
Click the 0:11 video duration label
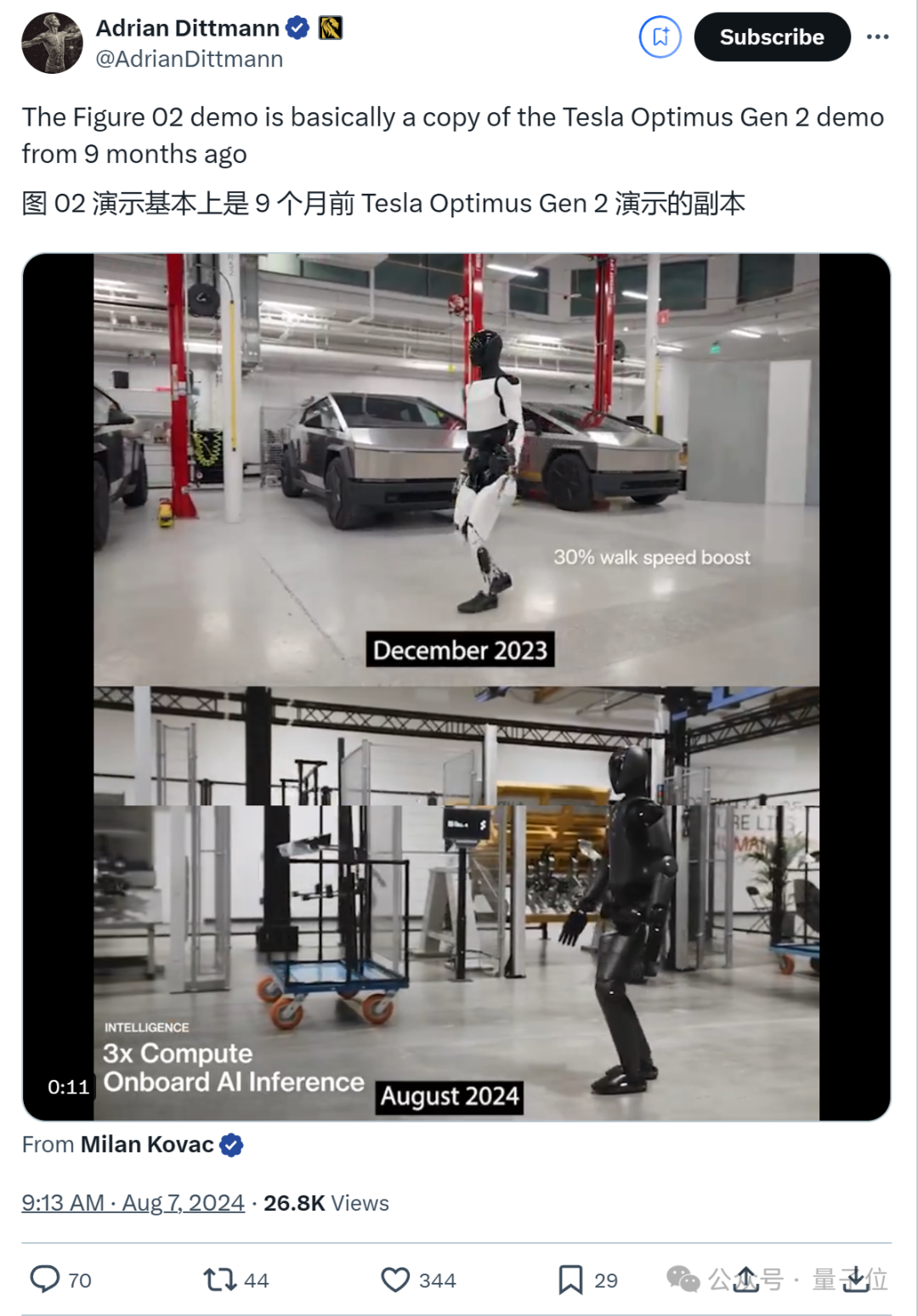(x=68, y=1087)
